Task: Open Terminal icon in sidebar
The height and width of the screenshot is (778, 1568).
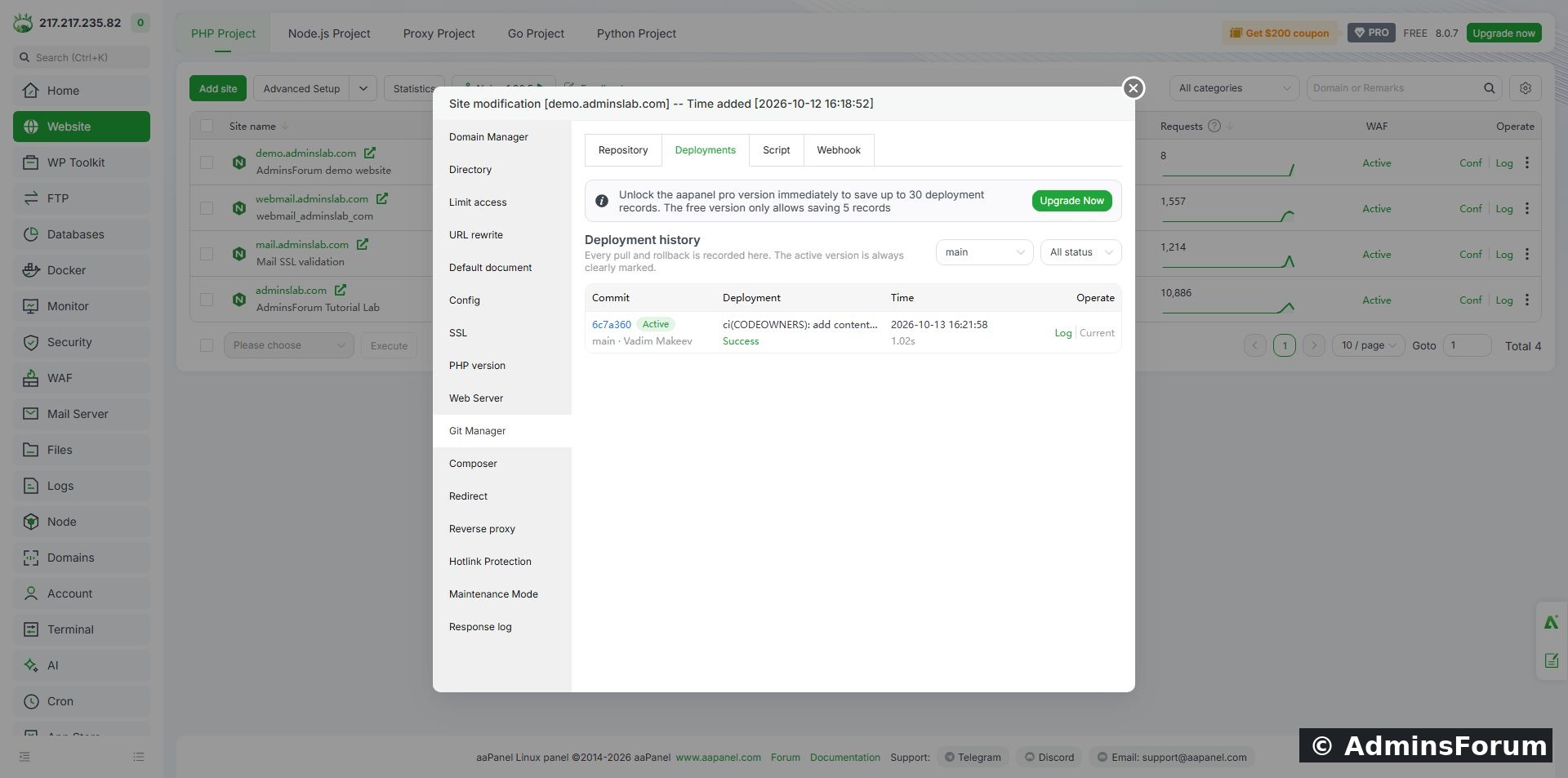Action: [30, 629]
